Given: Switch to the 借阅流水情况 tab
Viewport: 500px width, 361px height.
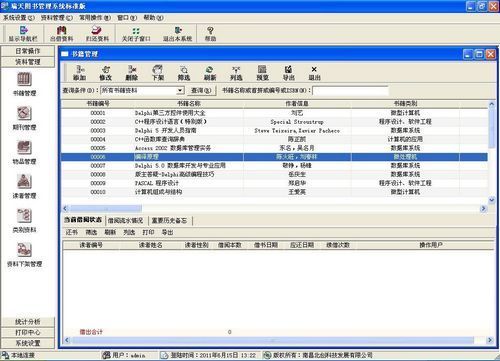Looking at the screenshot, I should (x=125, y=221).
